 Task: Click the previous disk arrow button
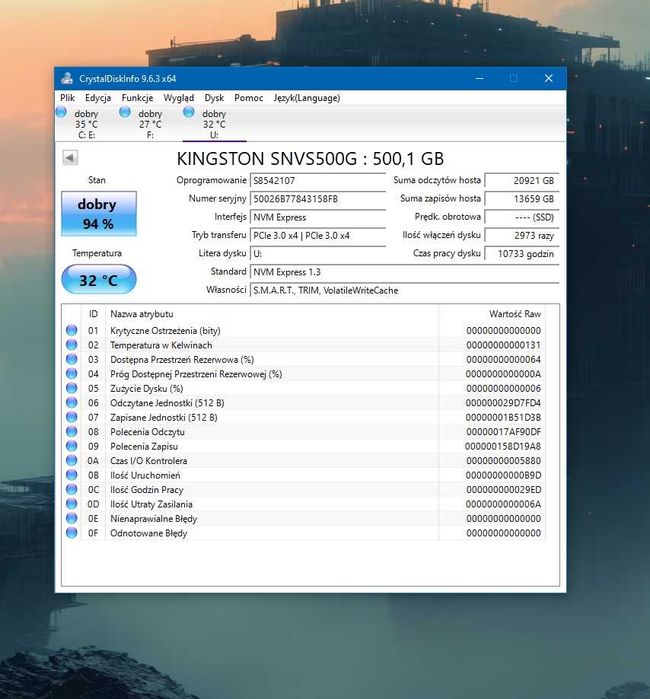[x=70, y=157]
